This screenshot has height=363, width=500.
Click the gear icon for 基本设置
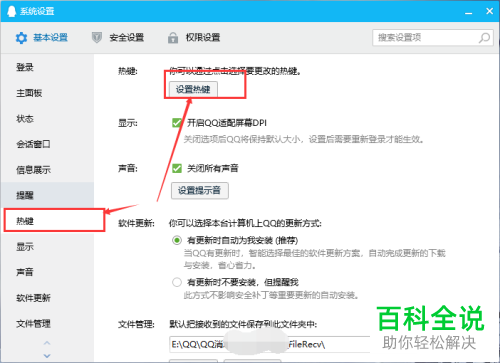click(22, 38)
